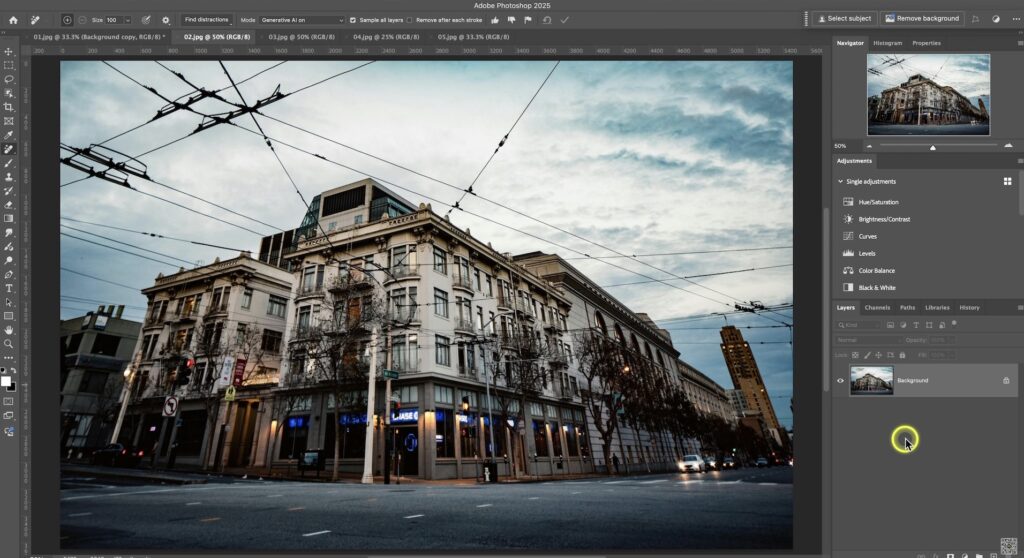Toggle layer filtering on or off
1024x558 pixels.
coord(954,323)
